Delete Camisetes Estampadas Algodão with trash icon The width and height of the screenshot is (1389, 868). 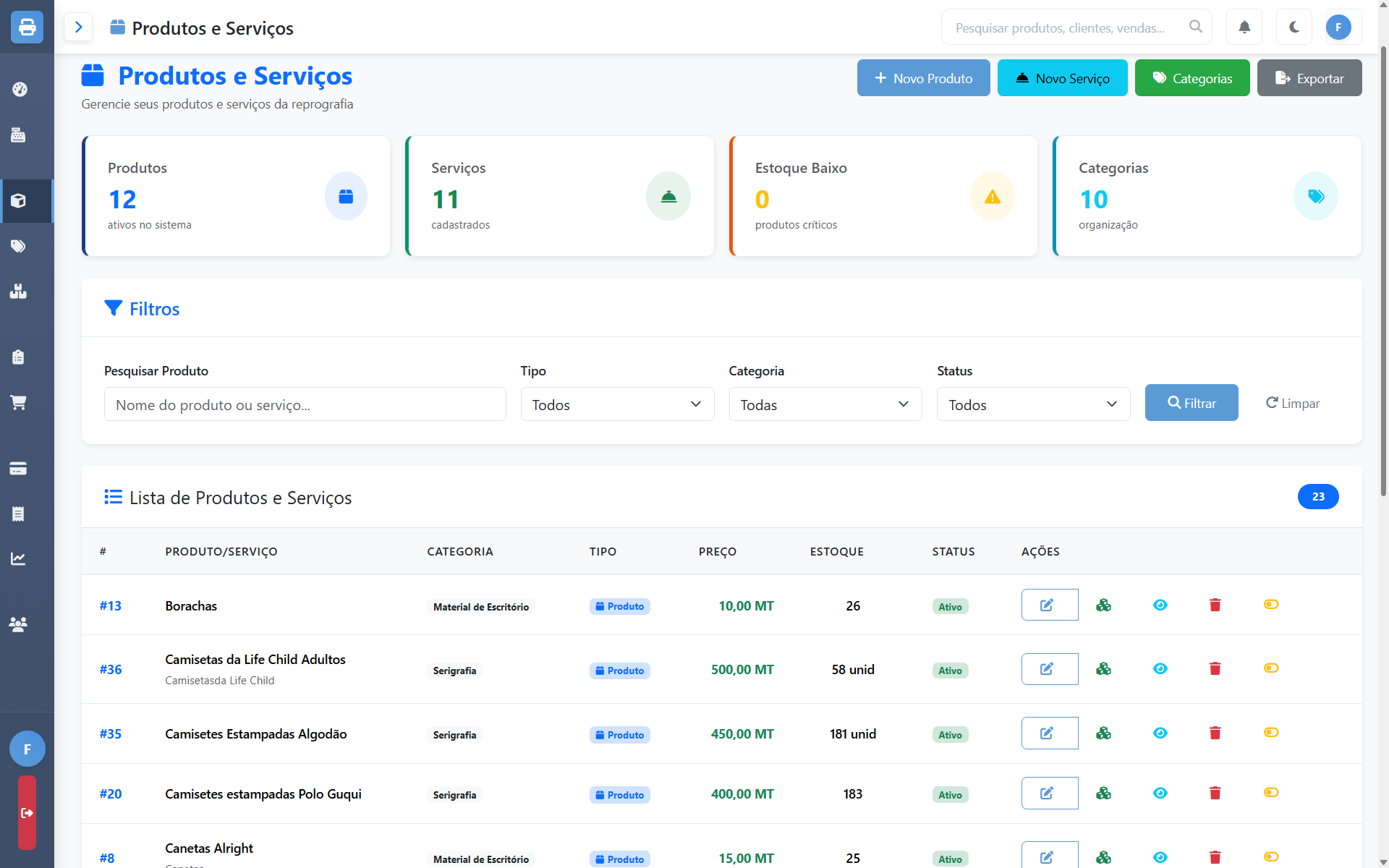[1215, 733]
